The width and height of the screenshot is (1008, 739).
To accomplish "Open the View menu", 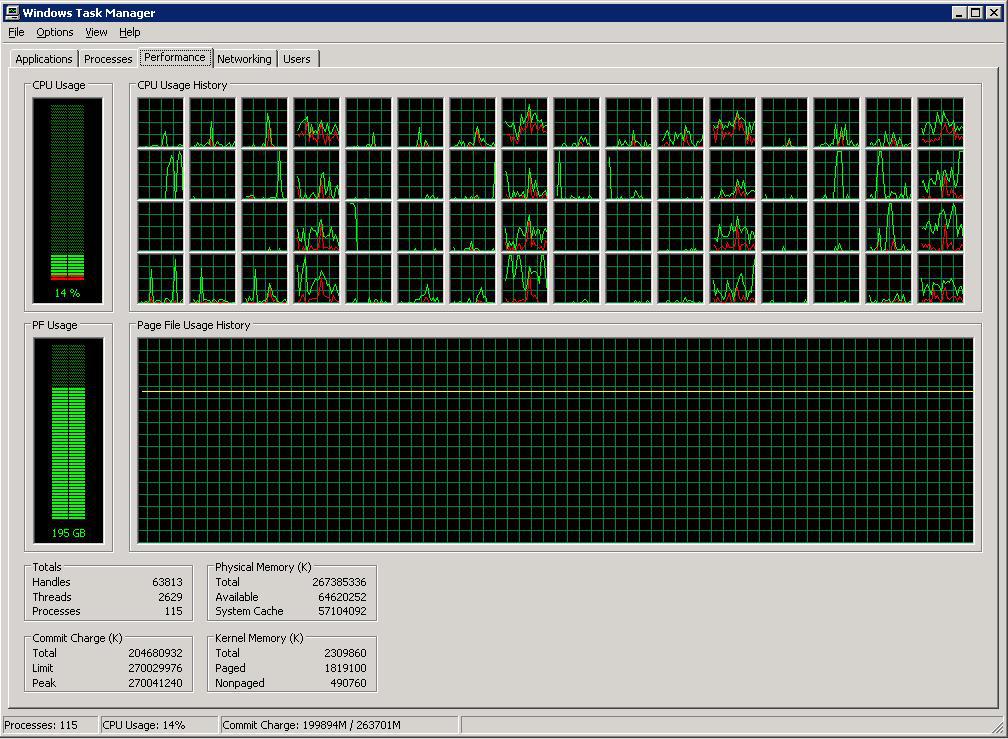I will (96, 32).
